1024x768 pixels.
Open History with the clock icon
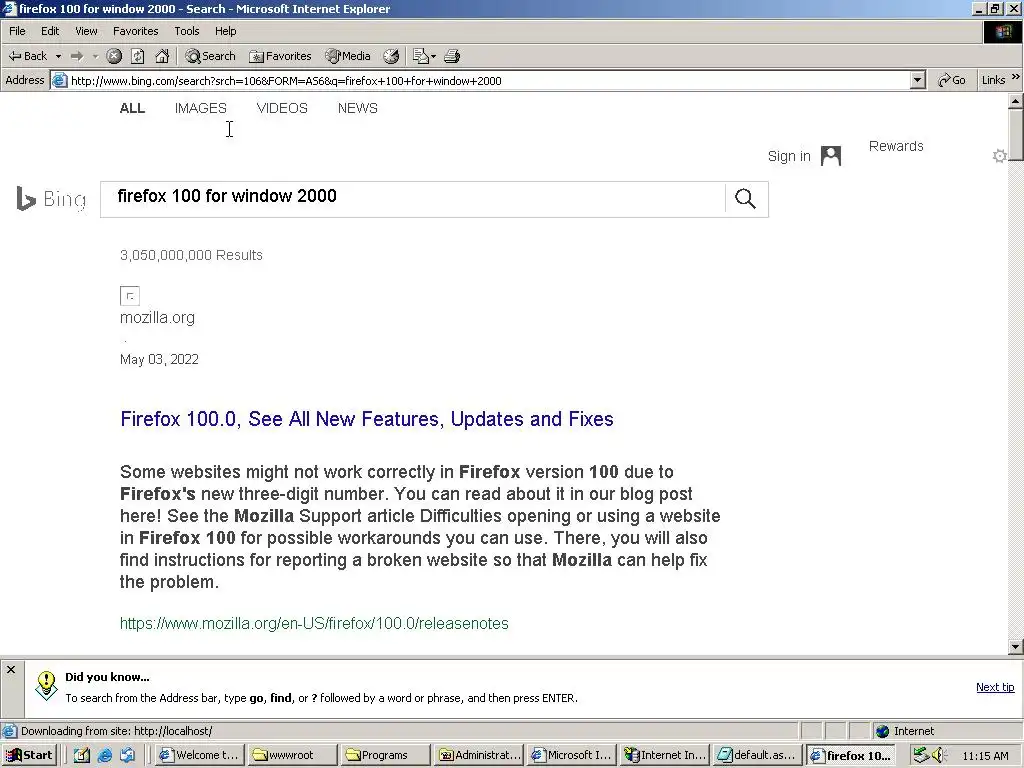tap(391, 56)
